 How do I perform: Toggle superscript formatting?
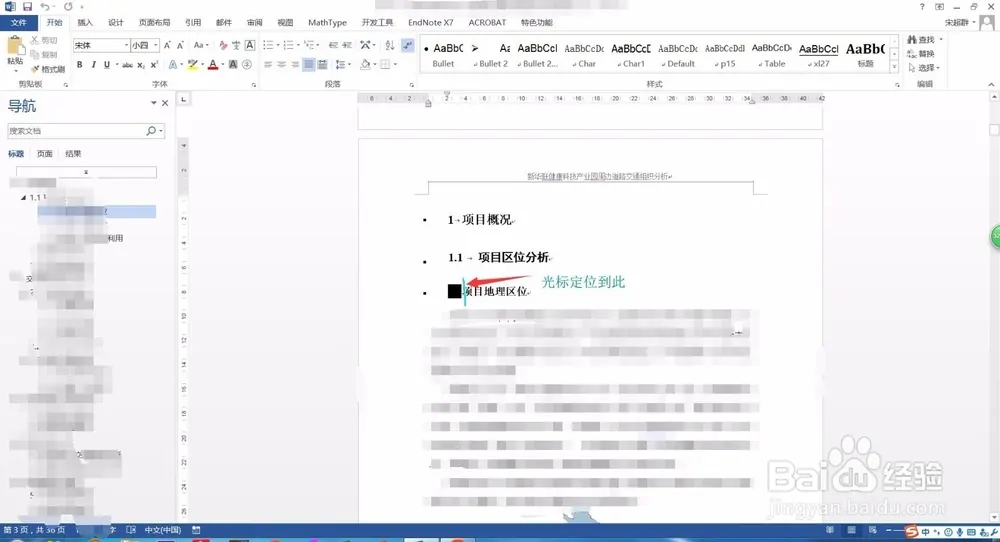[154, 64]
